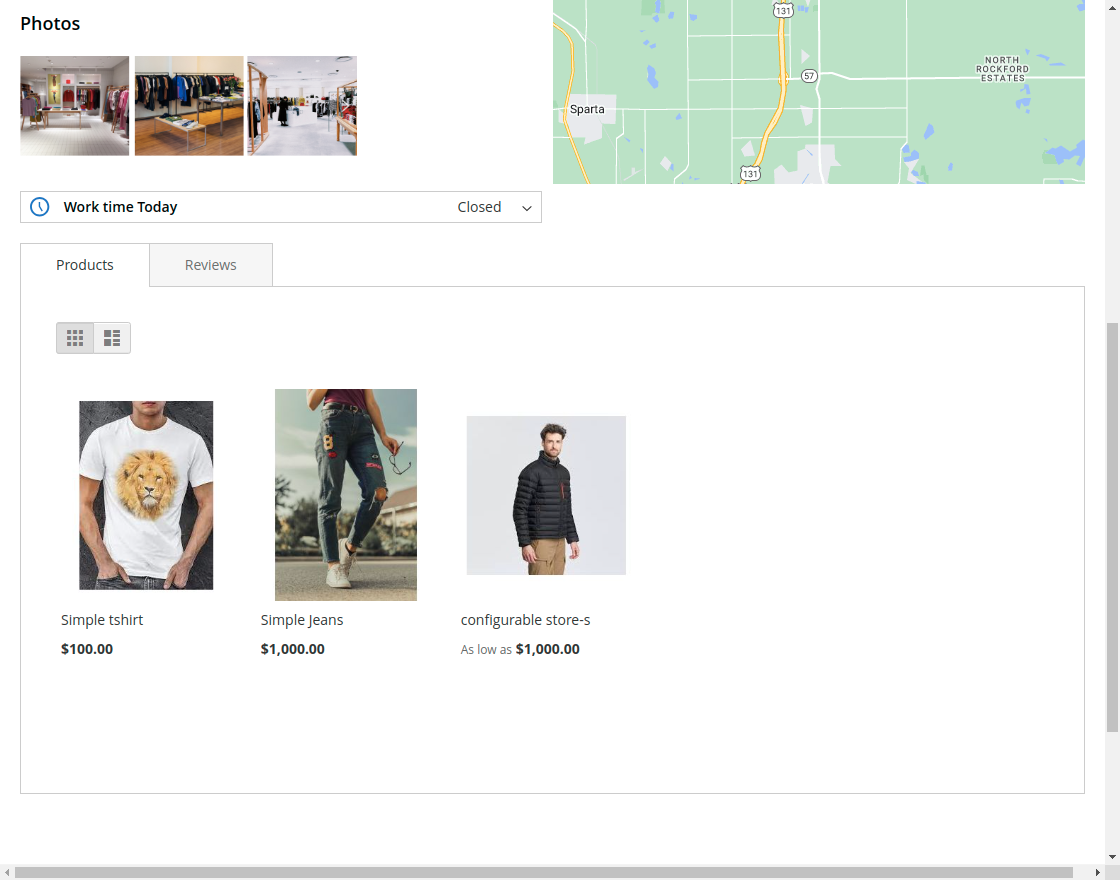Click the first store interior photo thumbnail
Viewport: 1120px width, 880px height.
coord(74,105)
